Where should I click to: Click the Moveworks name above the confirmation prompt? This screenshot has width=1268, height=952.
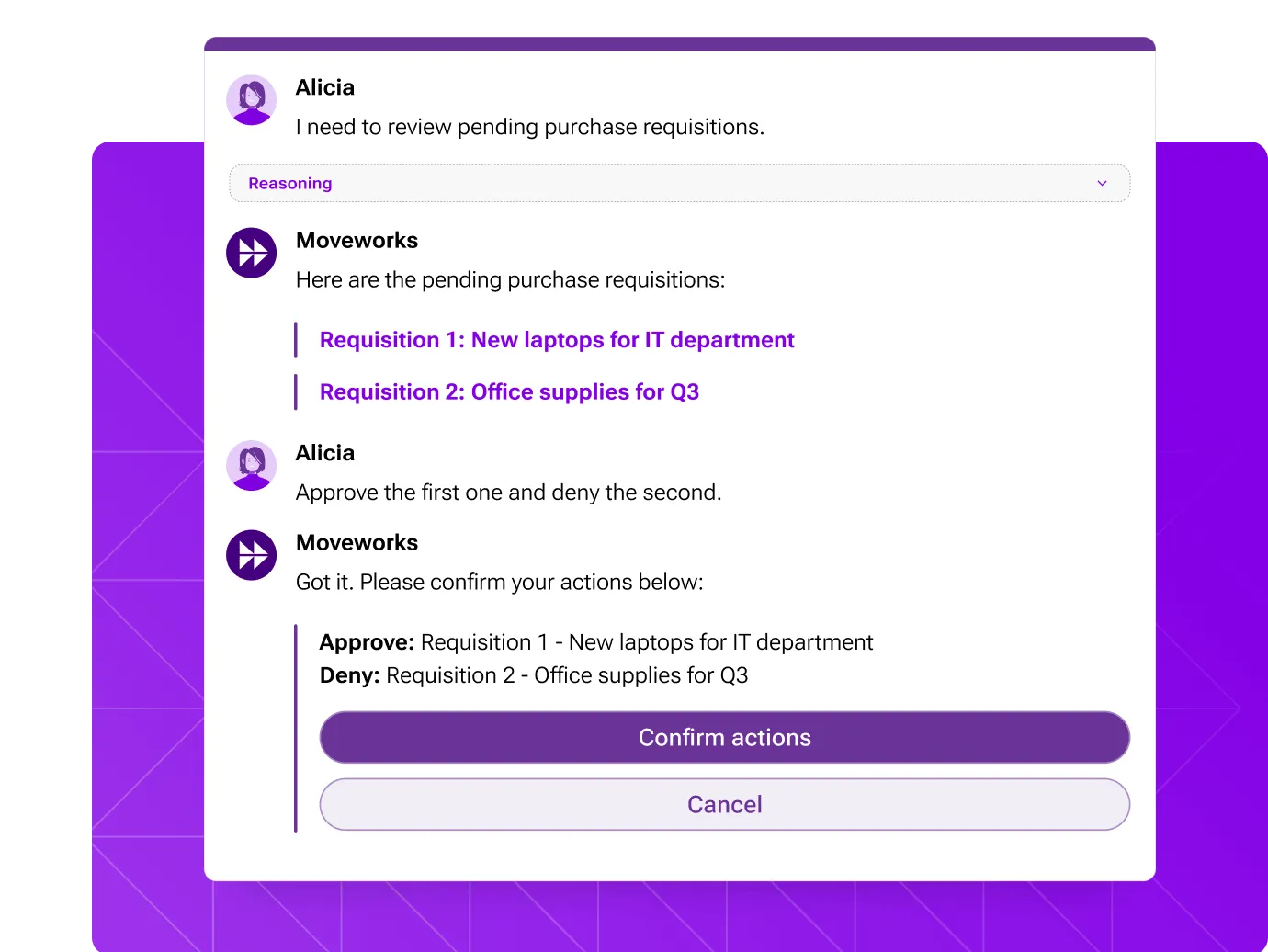(357, 542)
